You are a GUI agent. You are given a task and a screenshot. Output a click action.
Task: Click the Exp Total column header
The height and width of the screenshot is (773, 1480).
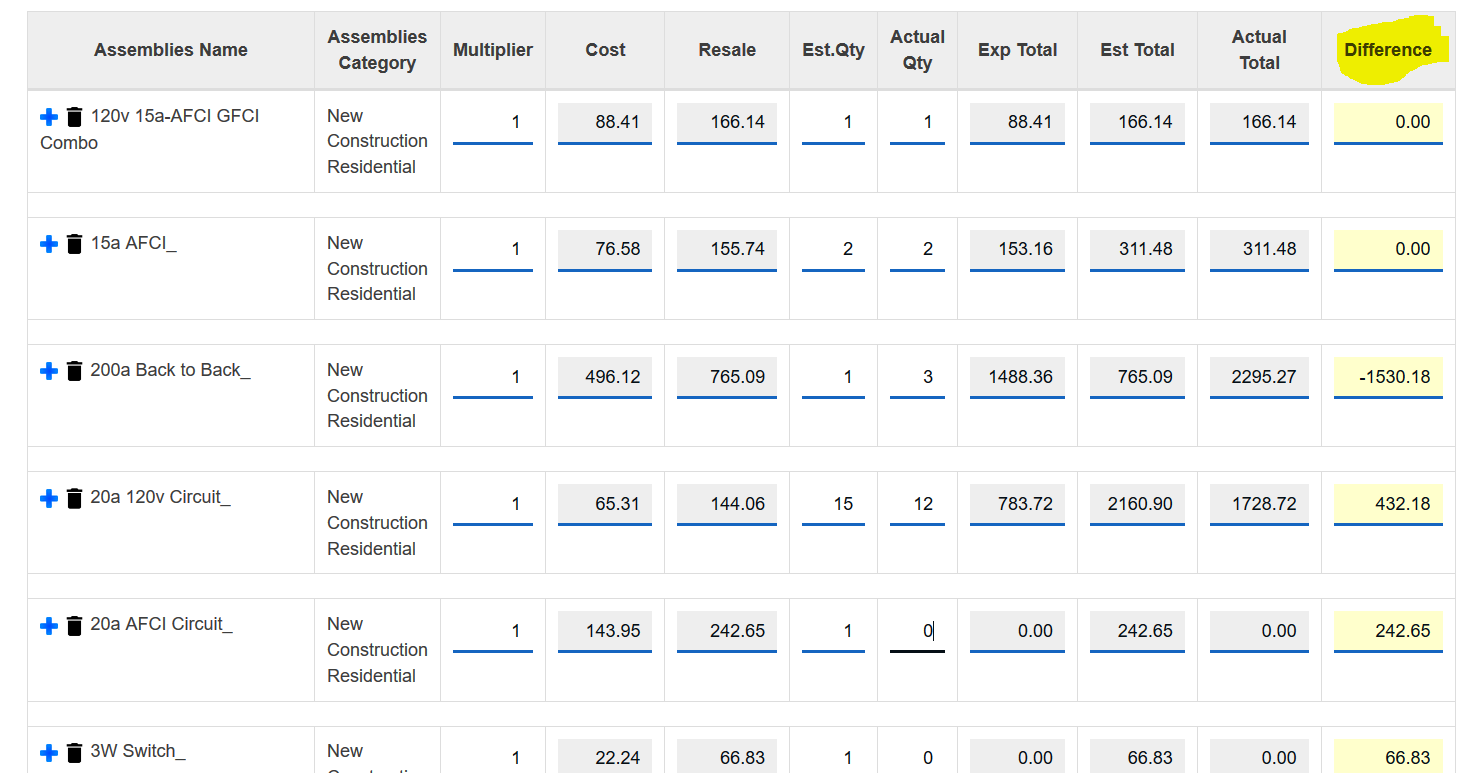(1017, 50)
